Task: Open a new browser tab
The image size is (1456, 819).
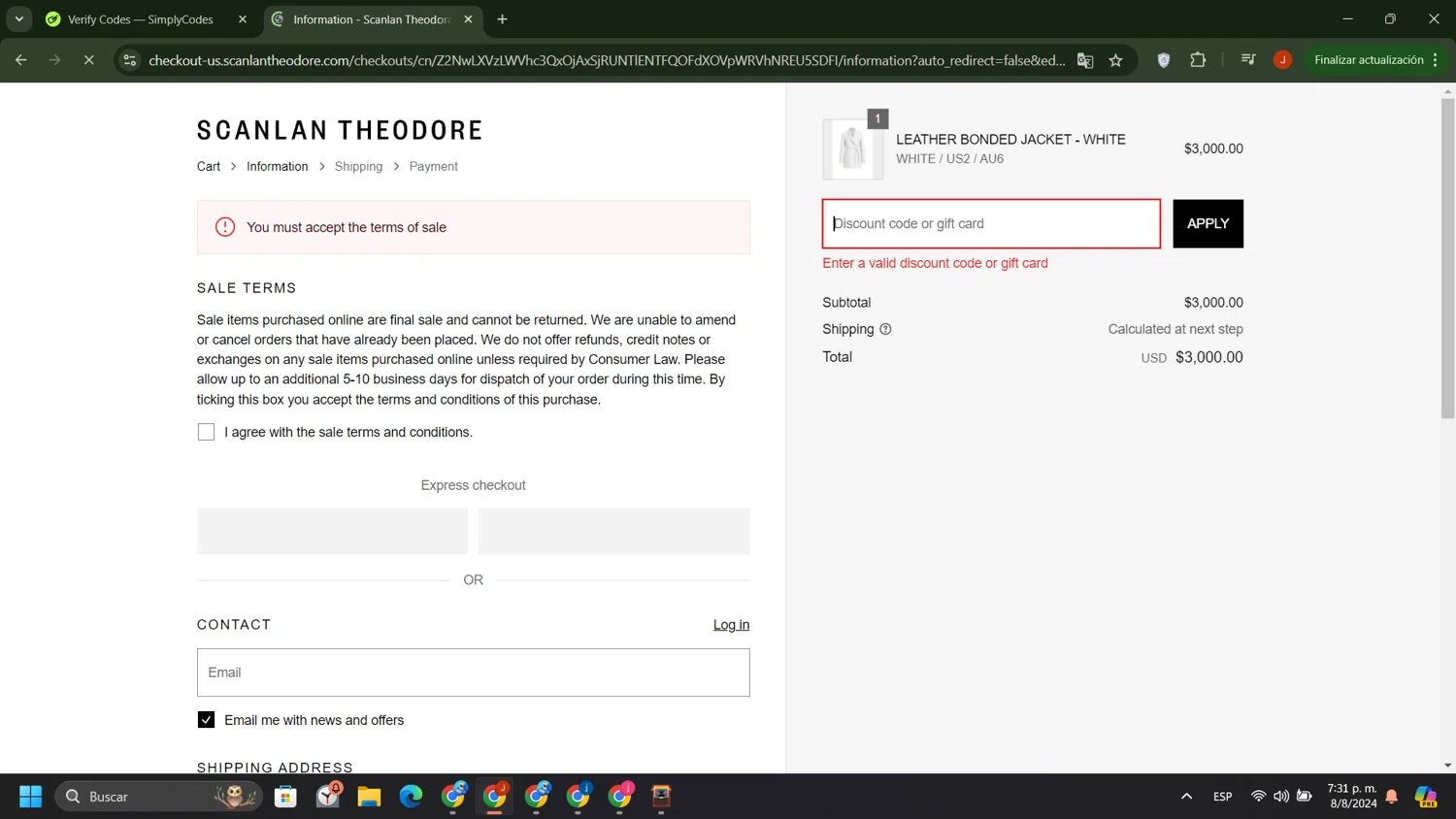Action: pyautogui.click(x=502, y=19)
